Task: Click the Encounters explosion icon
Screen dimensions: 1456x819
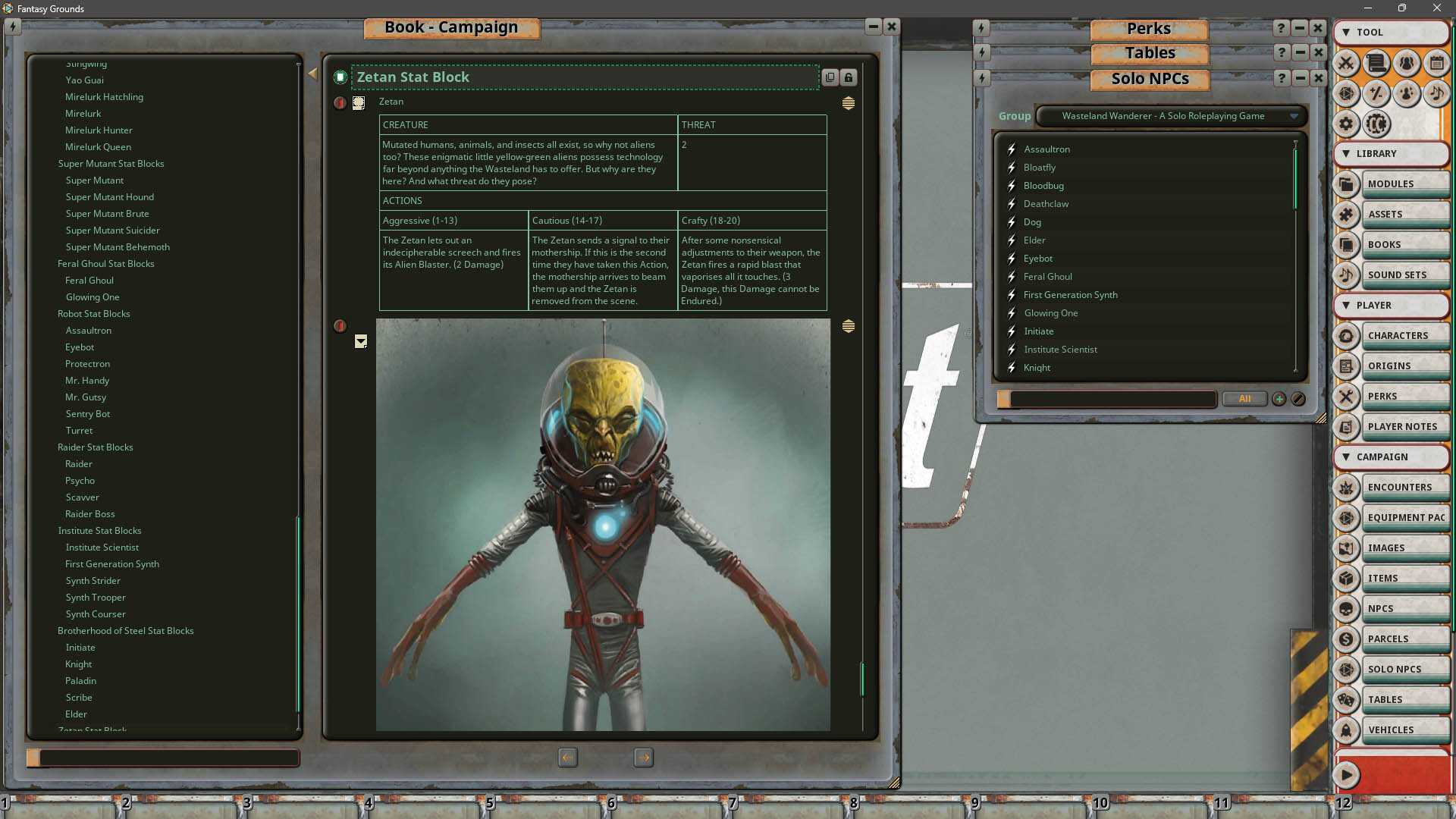Action: pyautogui.click(x=1346, y=488)
